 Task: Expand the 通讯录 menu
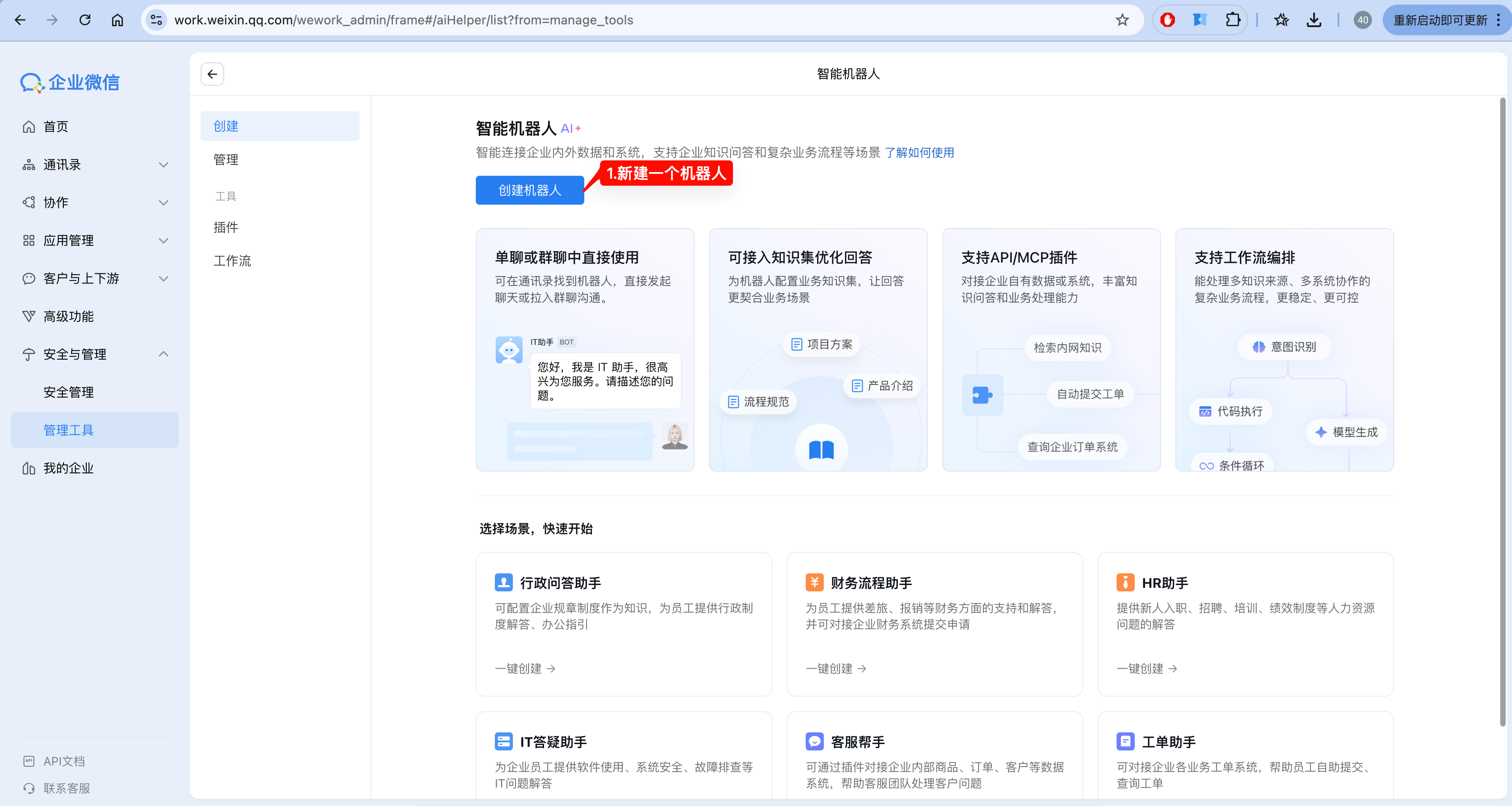click(95, 165)
